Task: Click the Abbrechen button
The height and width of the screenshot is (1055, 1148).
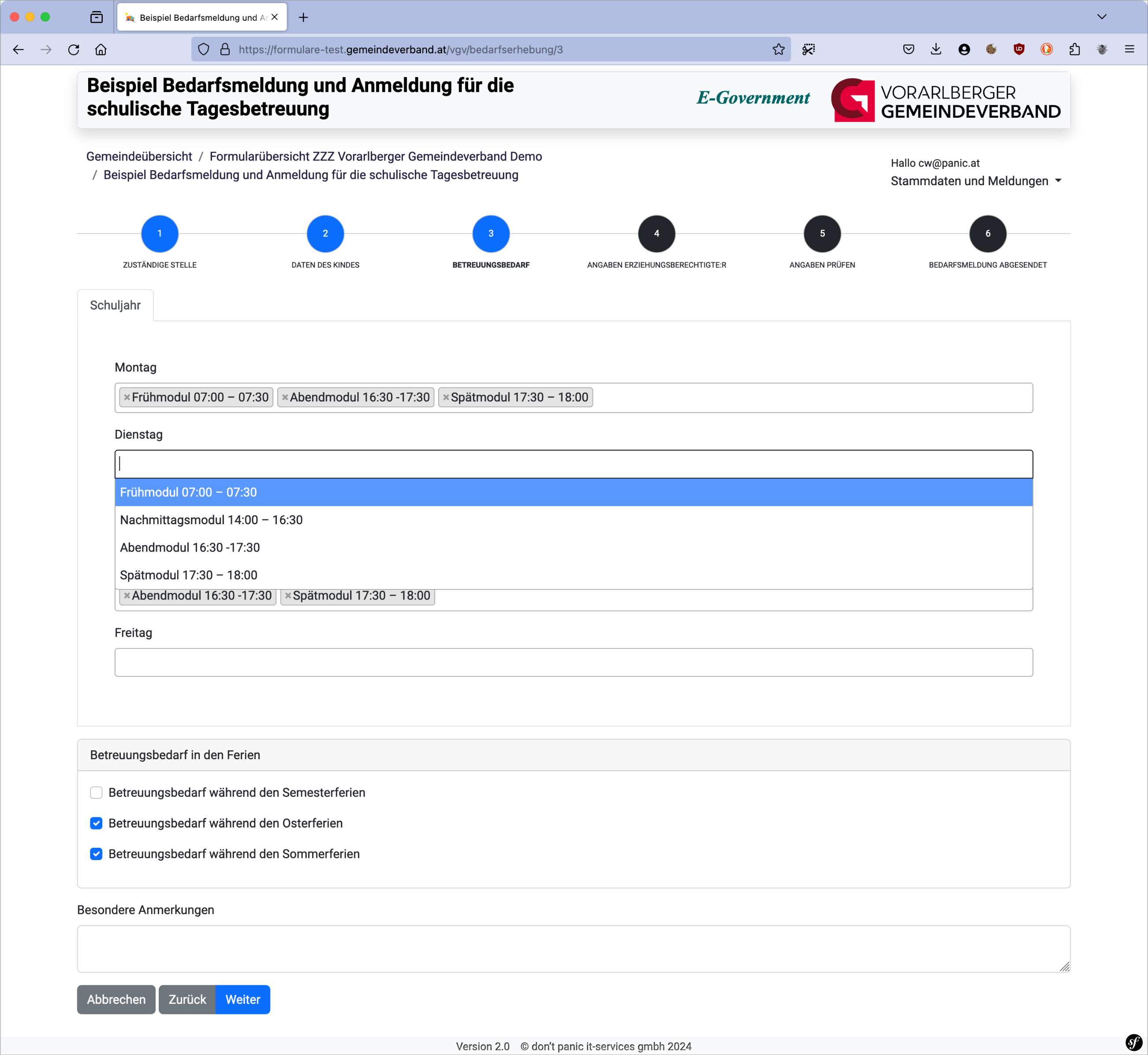Action: [x=116, y=1000]
